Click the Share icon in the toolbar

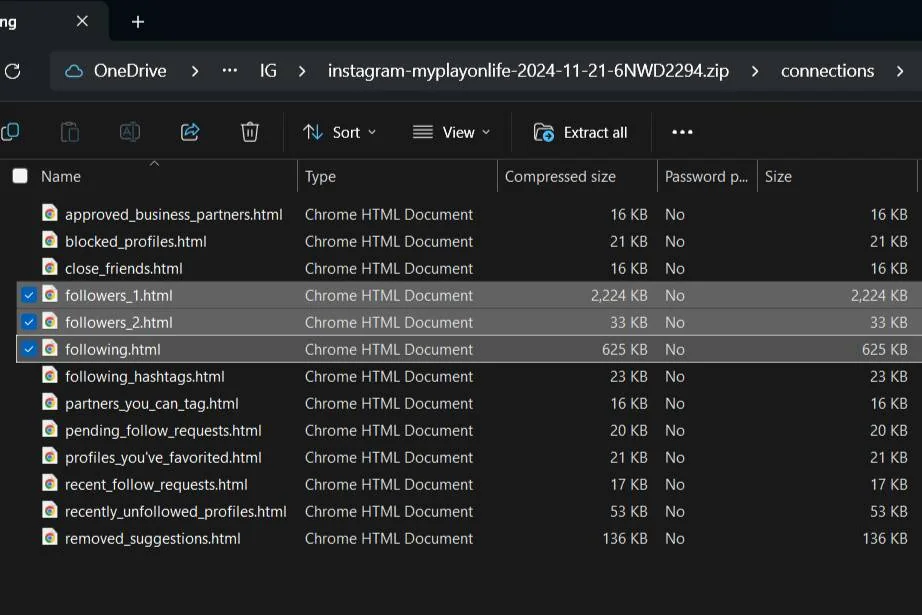pyautogui.click(x=190, y=131)
